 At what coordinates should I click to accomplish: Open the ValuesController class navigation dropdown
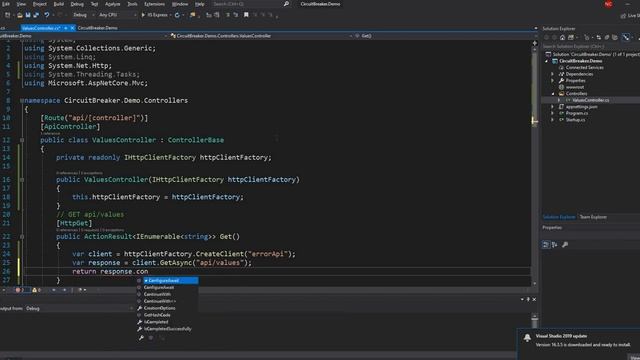(261, 36)
